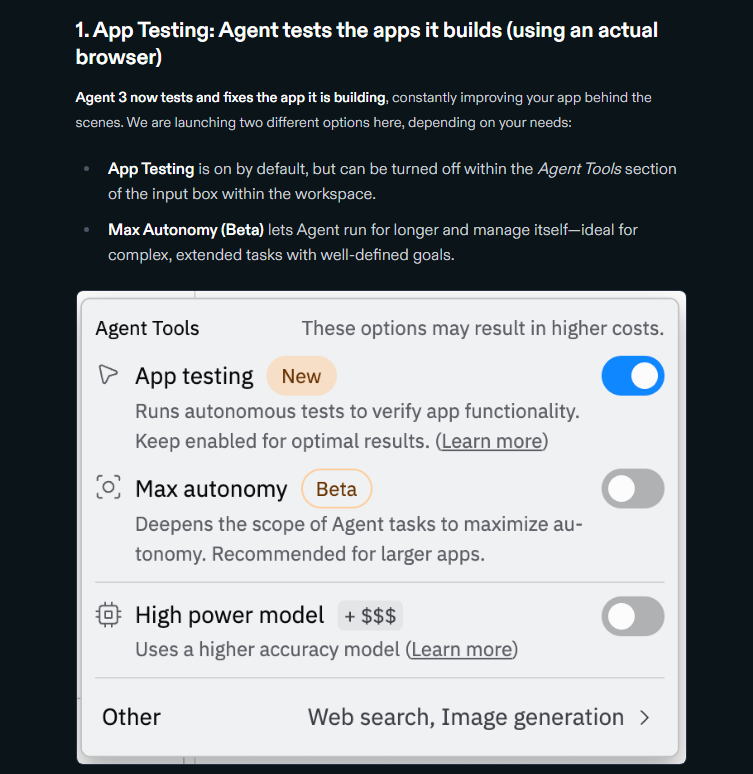Click bold "Max Autonomy (Beta)" bullet text
Viewport: 753px width, 774px height.
[x=186, y=229]
